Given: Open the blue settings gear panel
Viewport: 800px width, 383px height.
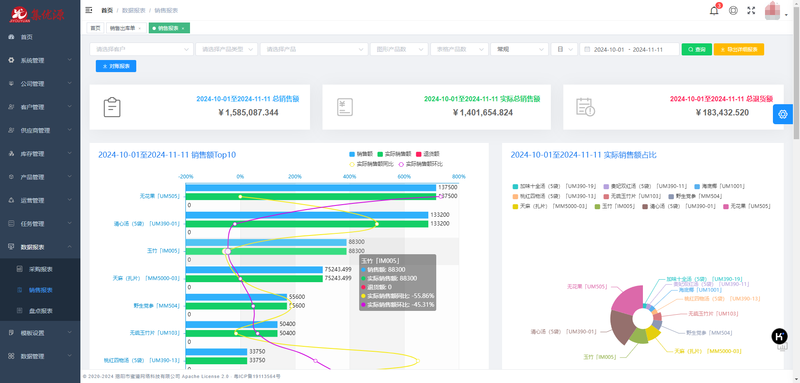Looking at the screenshot, I should coord(783,114).
